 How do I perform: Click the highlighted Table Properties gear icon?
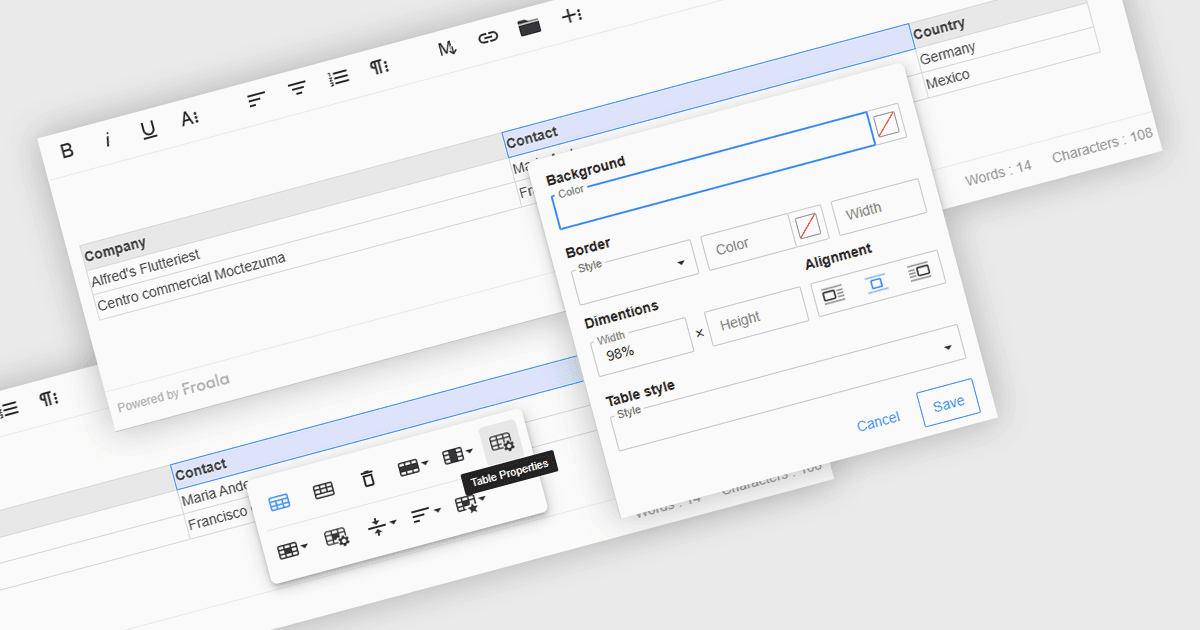click(x=502, y=441)
